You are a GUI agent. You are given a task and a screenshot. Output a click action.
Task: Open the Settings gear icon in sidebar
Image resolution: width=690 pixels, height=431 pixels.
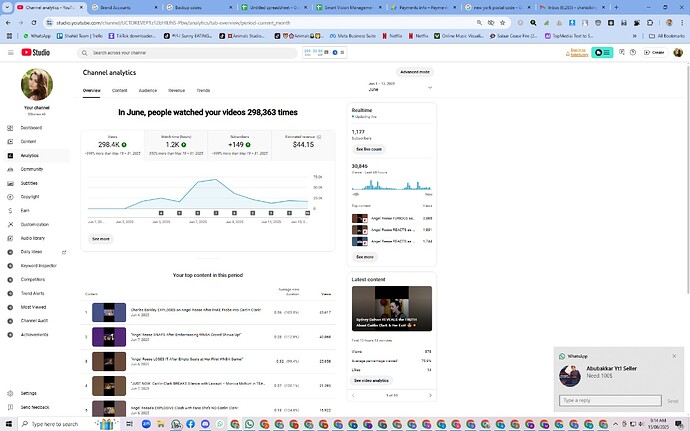[10, 393]
